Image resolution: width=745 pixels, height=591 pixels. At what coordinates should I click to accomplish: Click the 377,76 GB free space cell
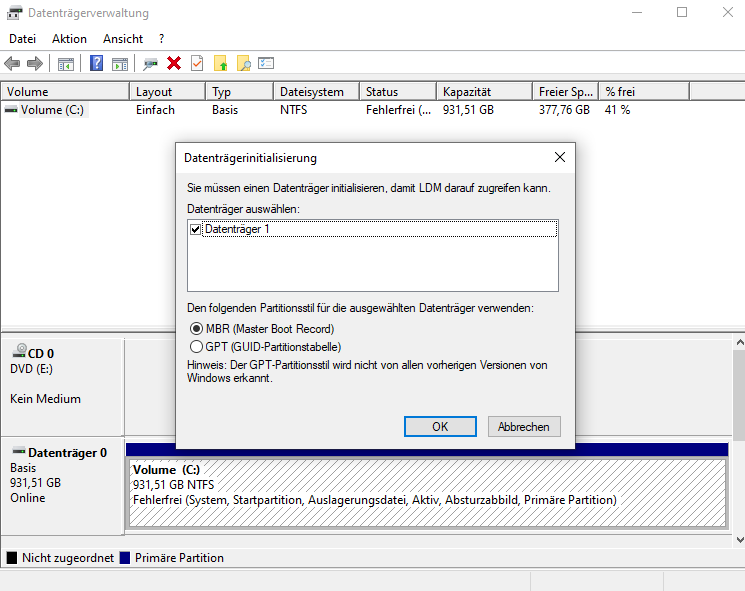click(x=564, y=110)
